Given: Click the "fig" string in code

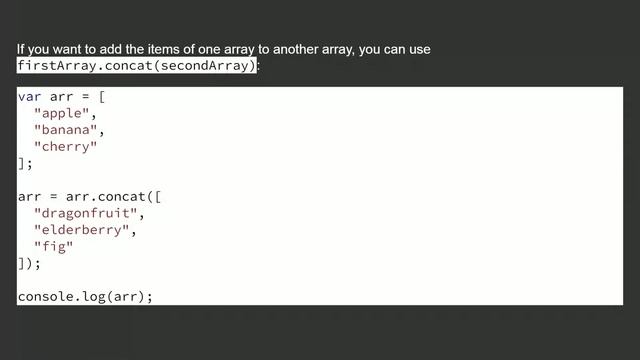Looking at the screenshot, I should (53, 247).
